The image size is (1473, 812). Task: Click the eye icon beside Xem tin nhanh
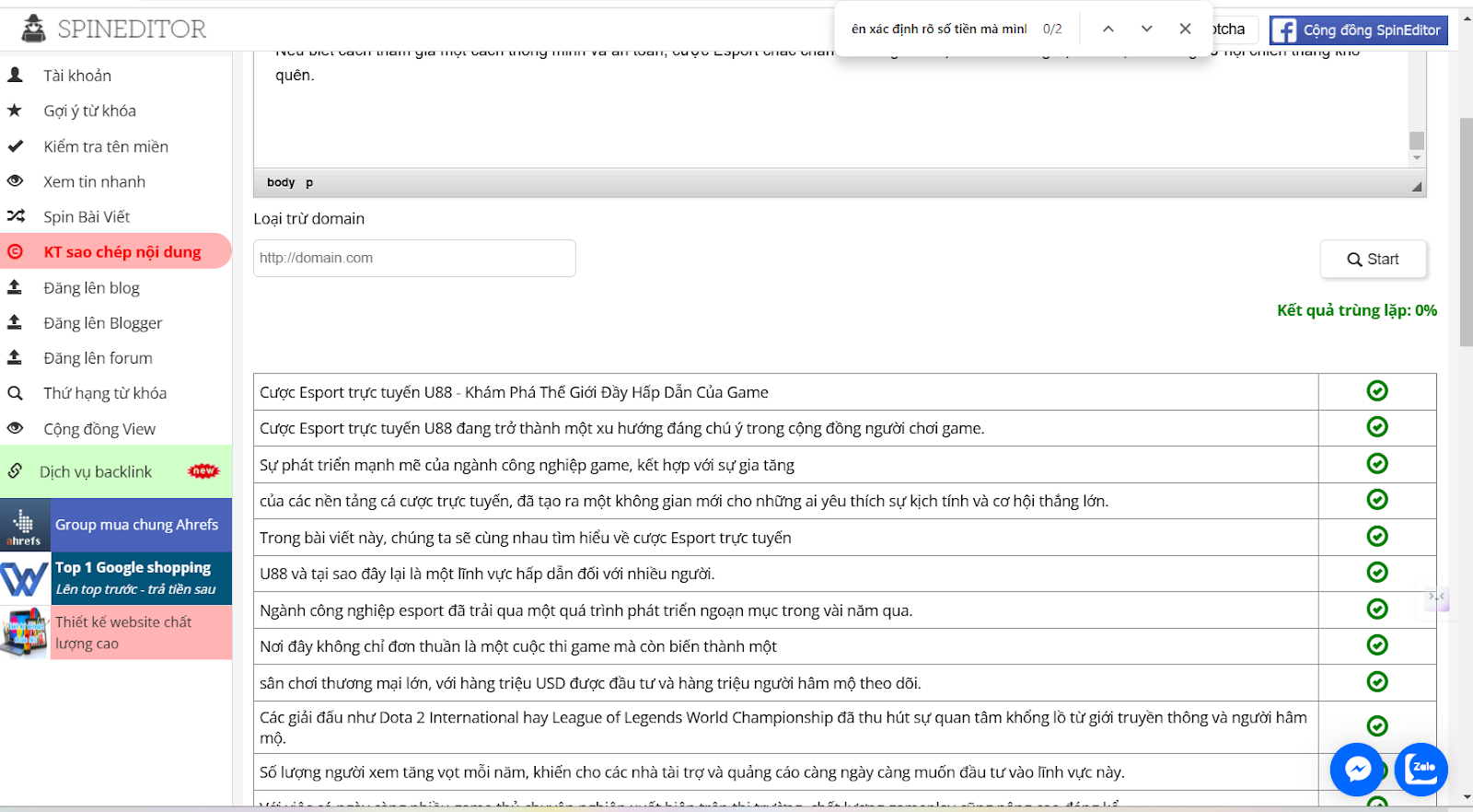point(15,180)
